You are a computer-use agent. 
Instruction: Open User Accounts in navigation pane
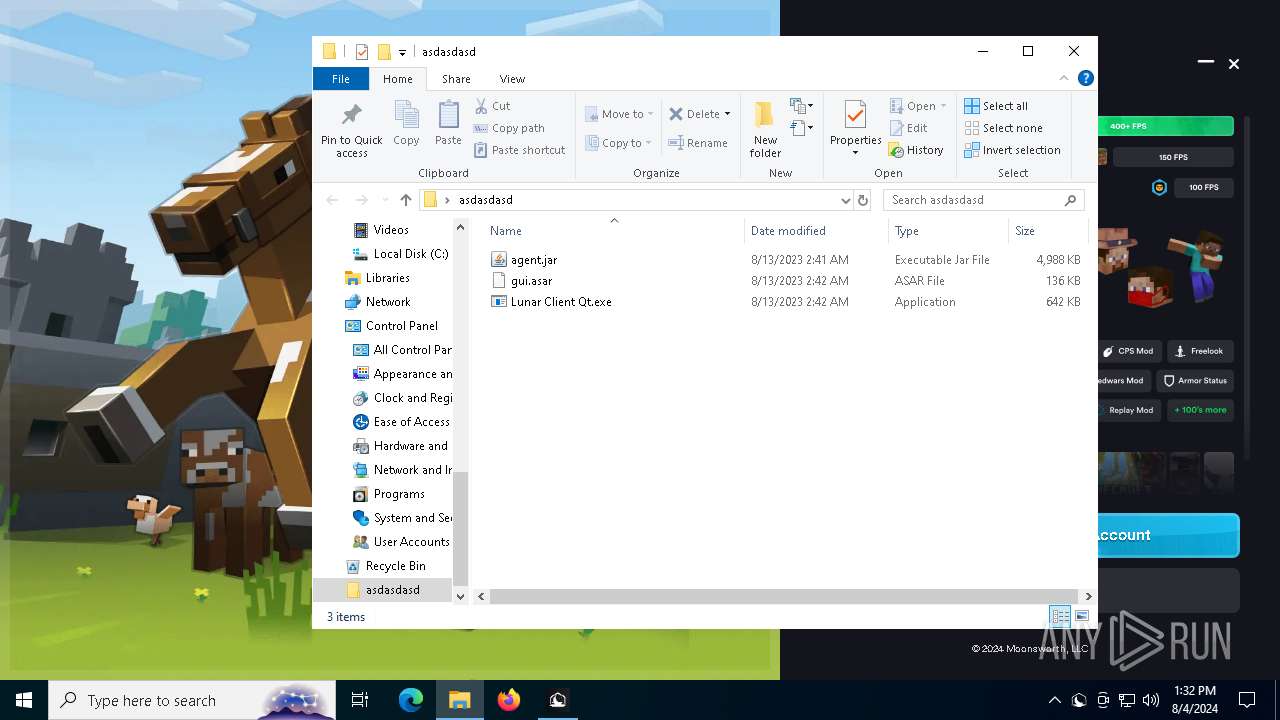pyautogui.click(x=410, y=542)
